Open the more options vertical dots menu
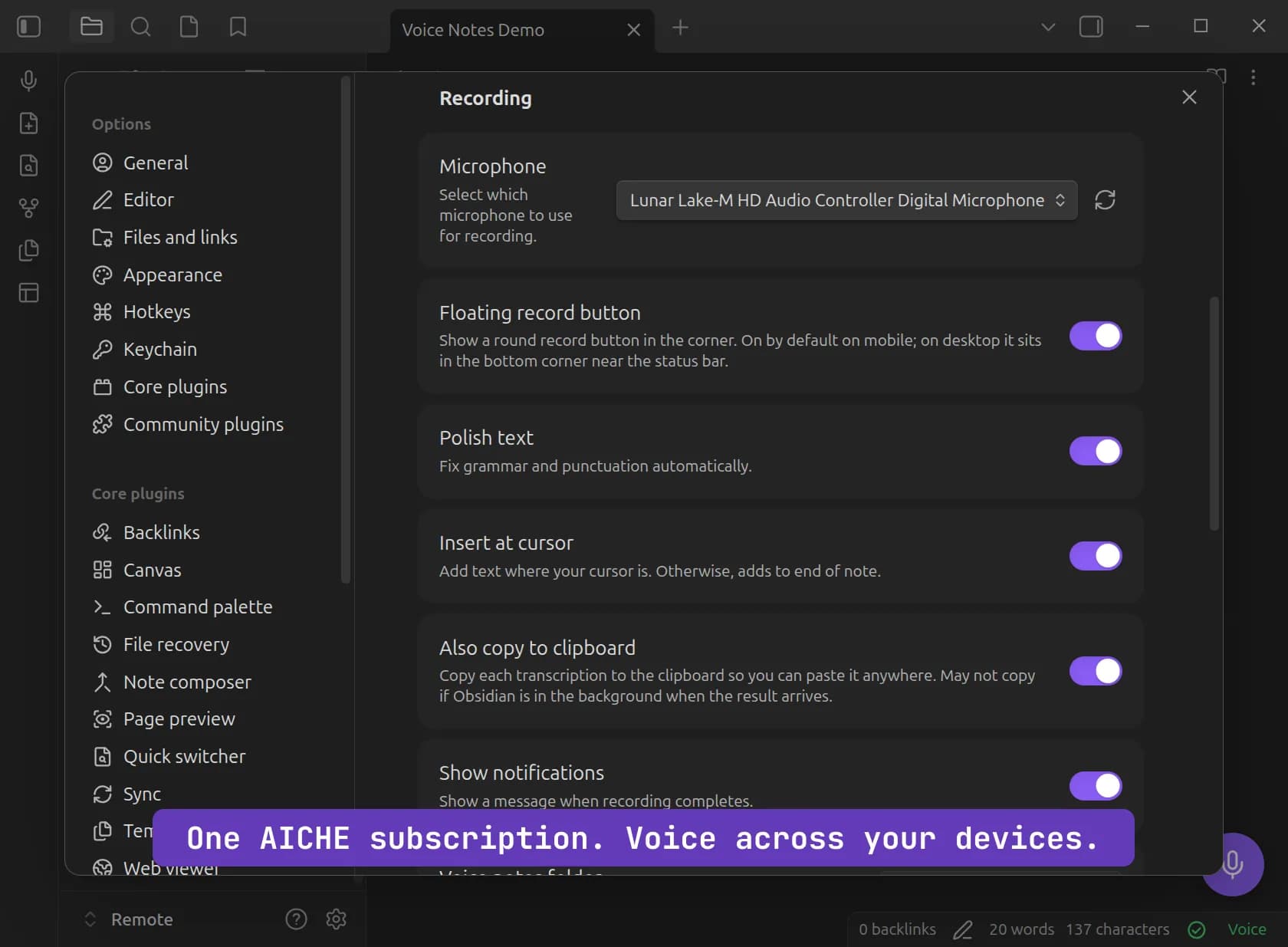The image size is (1288, 947). pyautogui.click(x=1253, y=77)
